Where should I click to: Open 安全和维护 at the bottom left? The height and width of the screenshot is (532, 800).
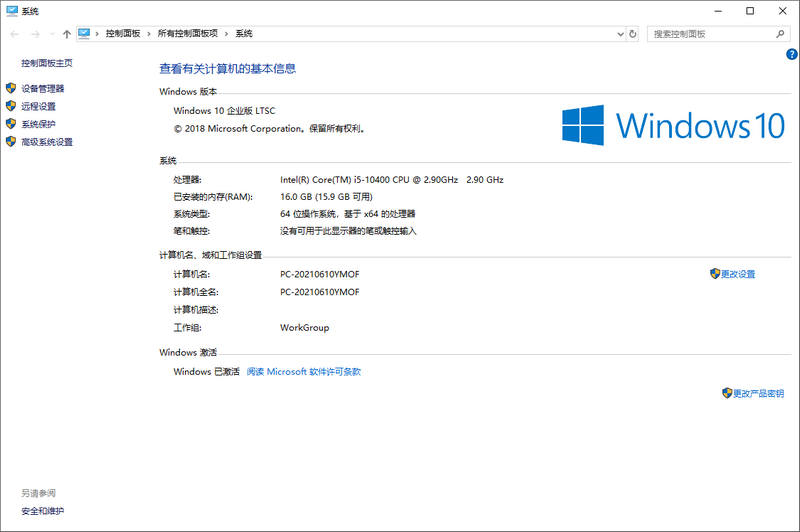(x=42, y=511)
